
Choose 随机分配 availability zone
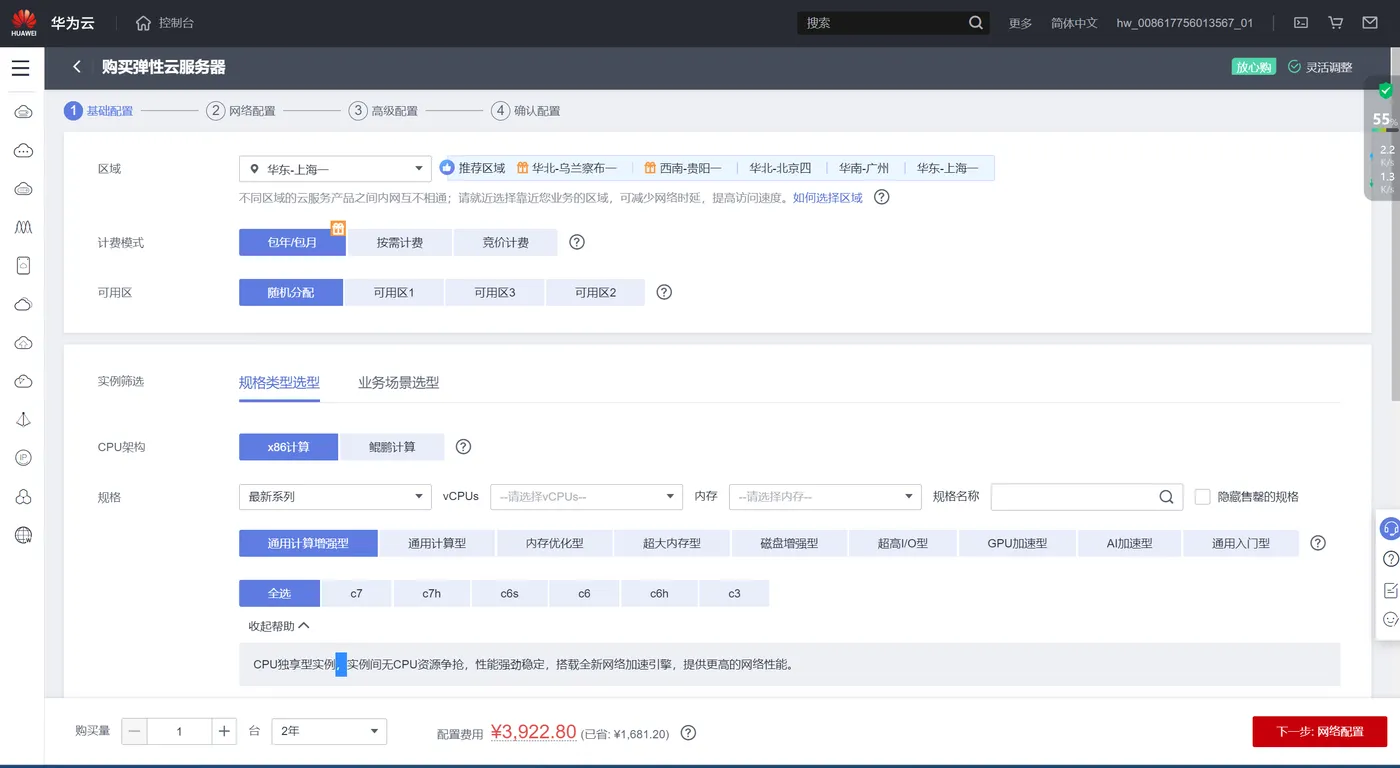click(x=291, y=292)
